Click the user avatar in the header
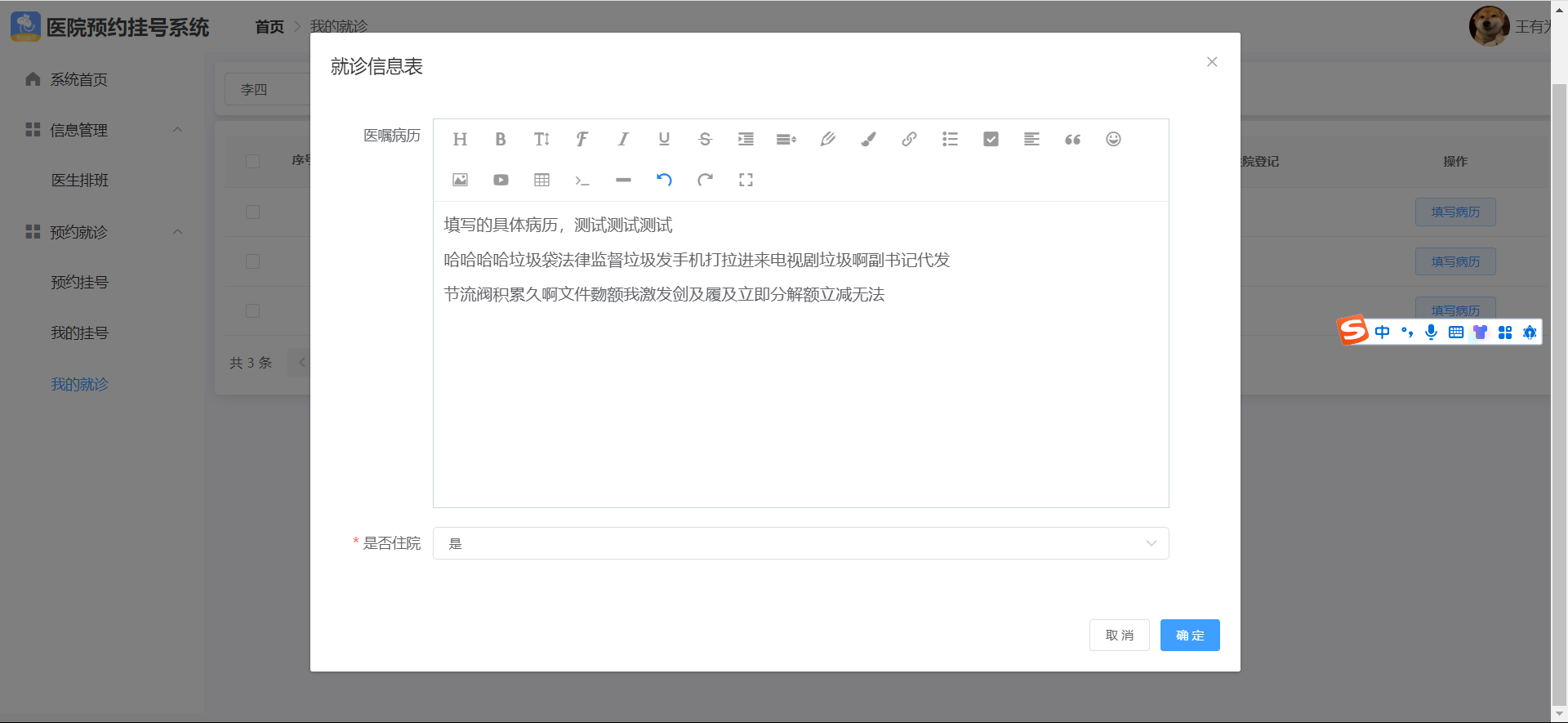This screenshot has width=1568, height=723. click(1489, 26)
